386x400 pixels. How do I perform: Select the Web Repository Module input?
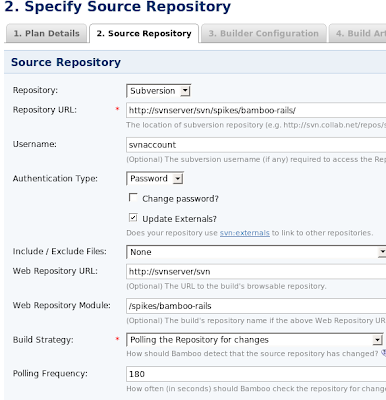point(256,306)
